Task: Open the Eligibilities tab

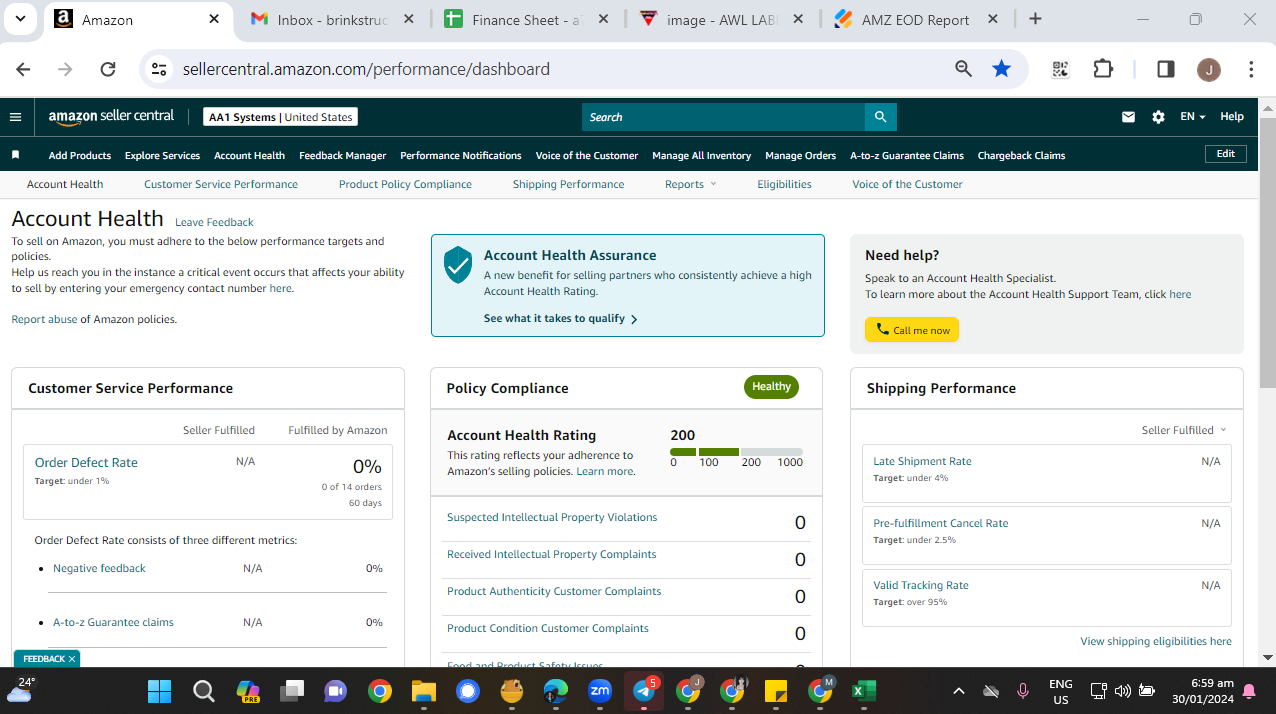Action: coord(784,184)
